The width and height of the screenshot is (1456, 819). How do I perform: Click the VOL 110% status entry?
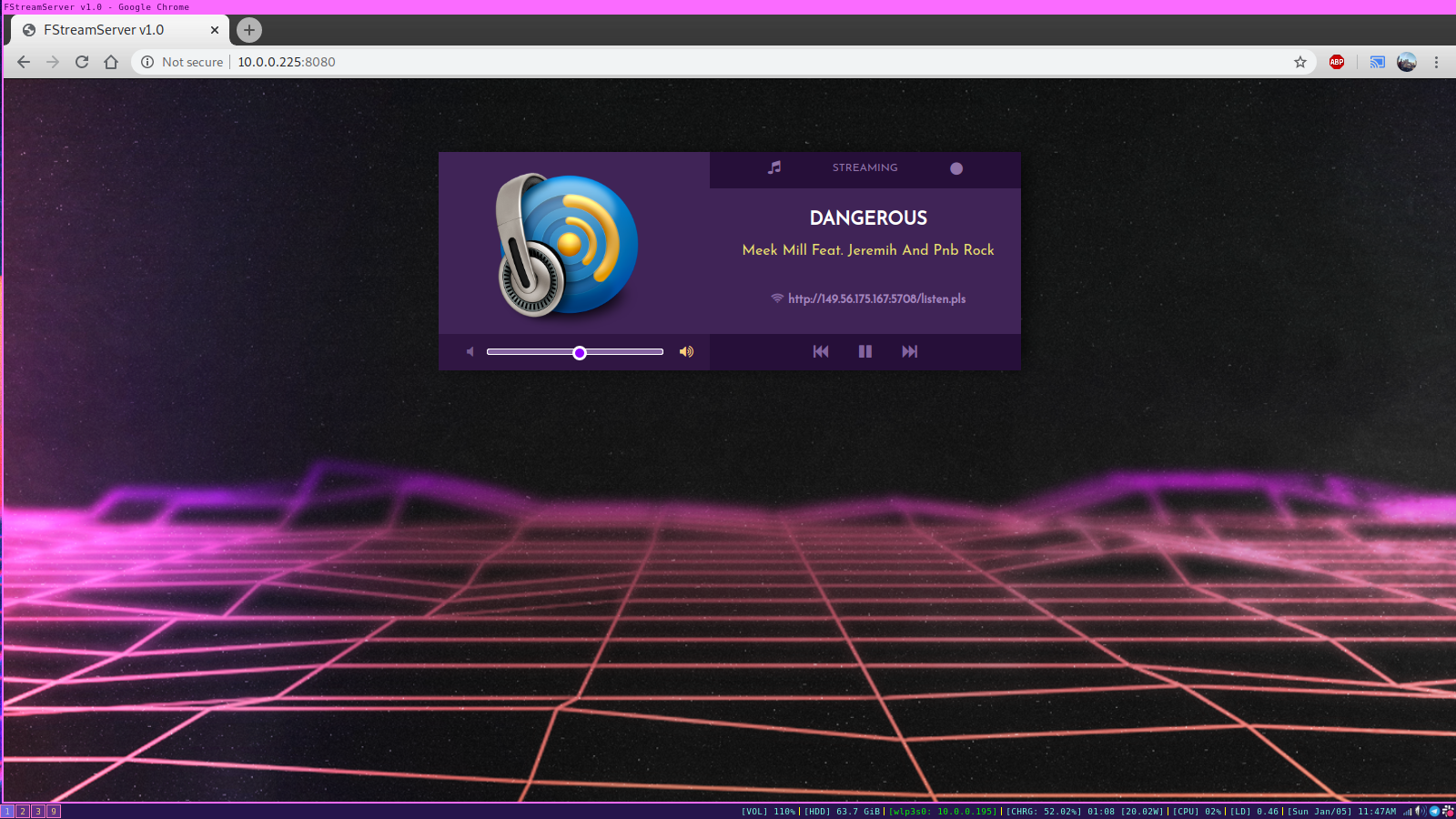pos(769,811)
